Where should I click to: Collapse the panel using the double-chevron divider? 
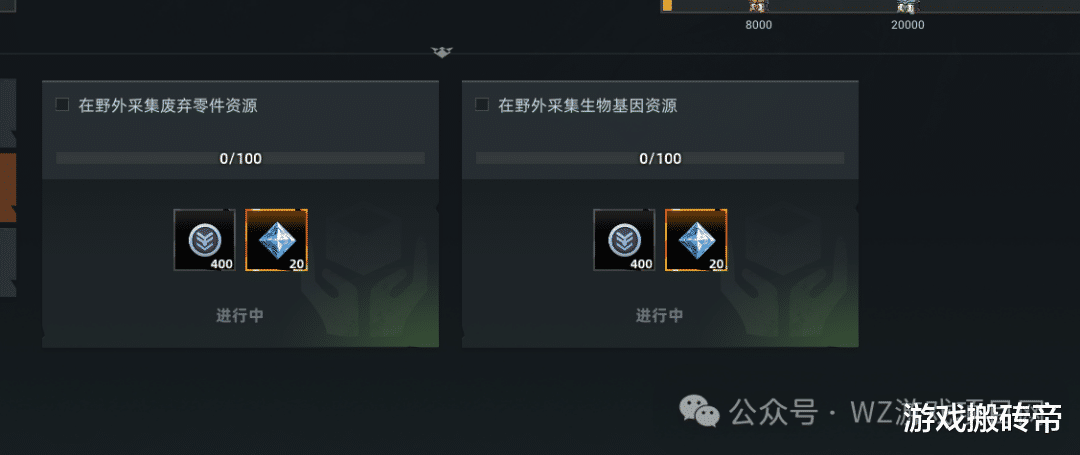tap(441, 52)
